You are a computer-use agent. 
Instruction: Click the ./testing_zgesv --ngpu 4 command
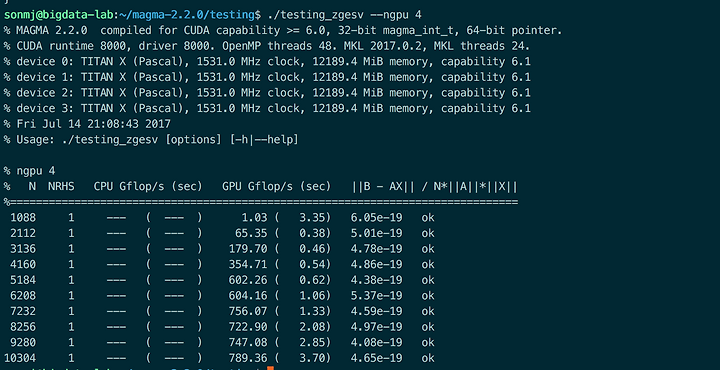coord(343,15)
